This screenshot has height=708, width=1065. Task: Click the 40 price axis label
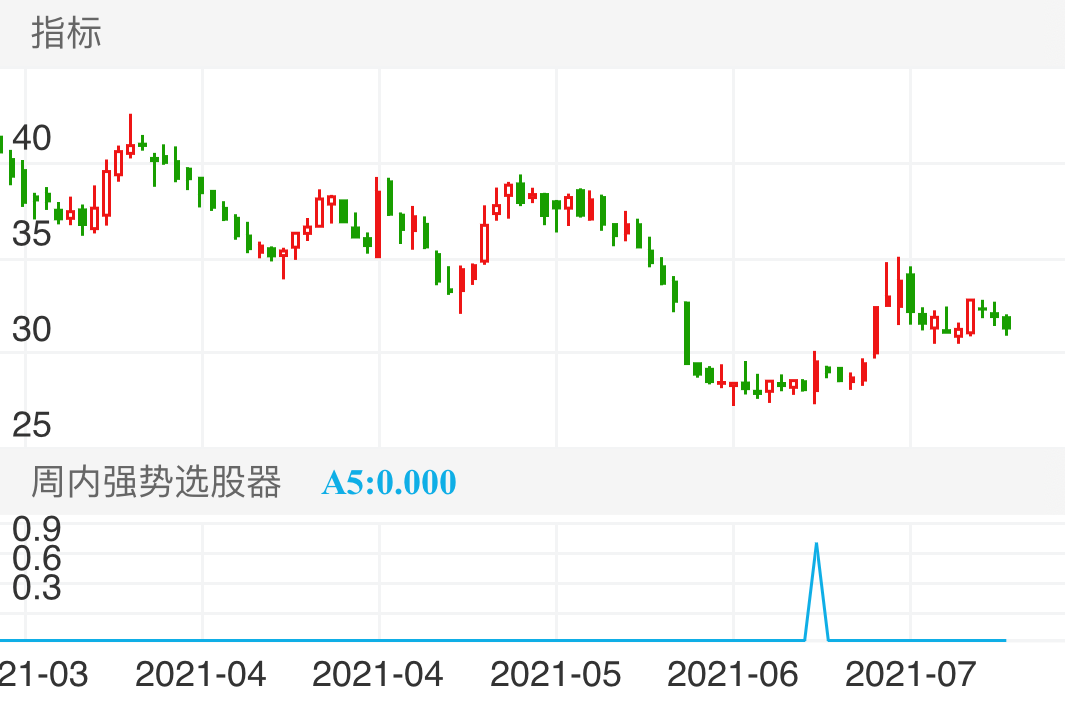click(31, 139)
